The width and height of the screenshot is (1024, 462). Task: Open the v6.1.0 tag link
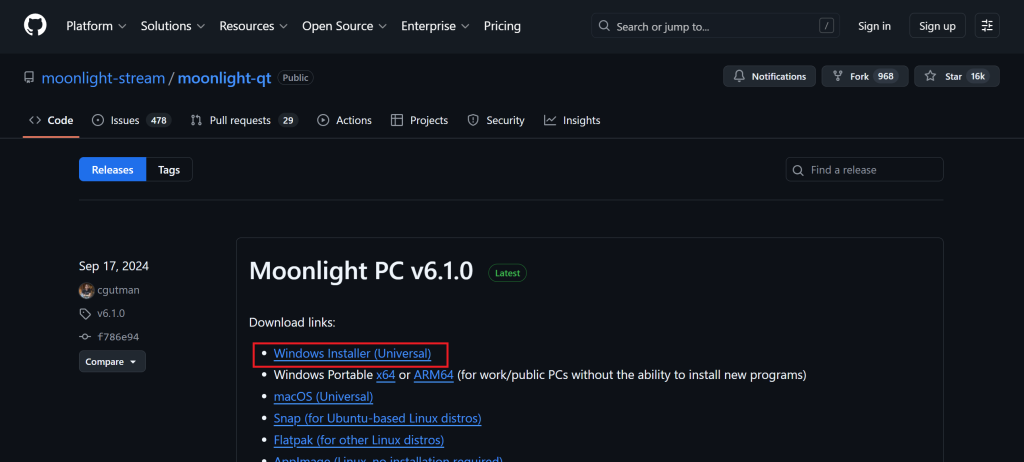[x=110, y=313]
